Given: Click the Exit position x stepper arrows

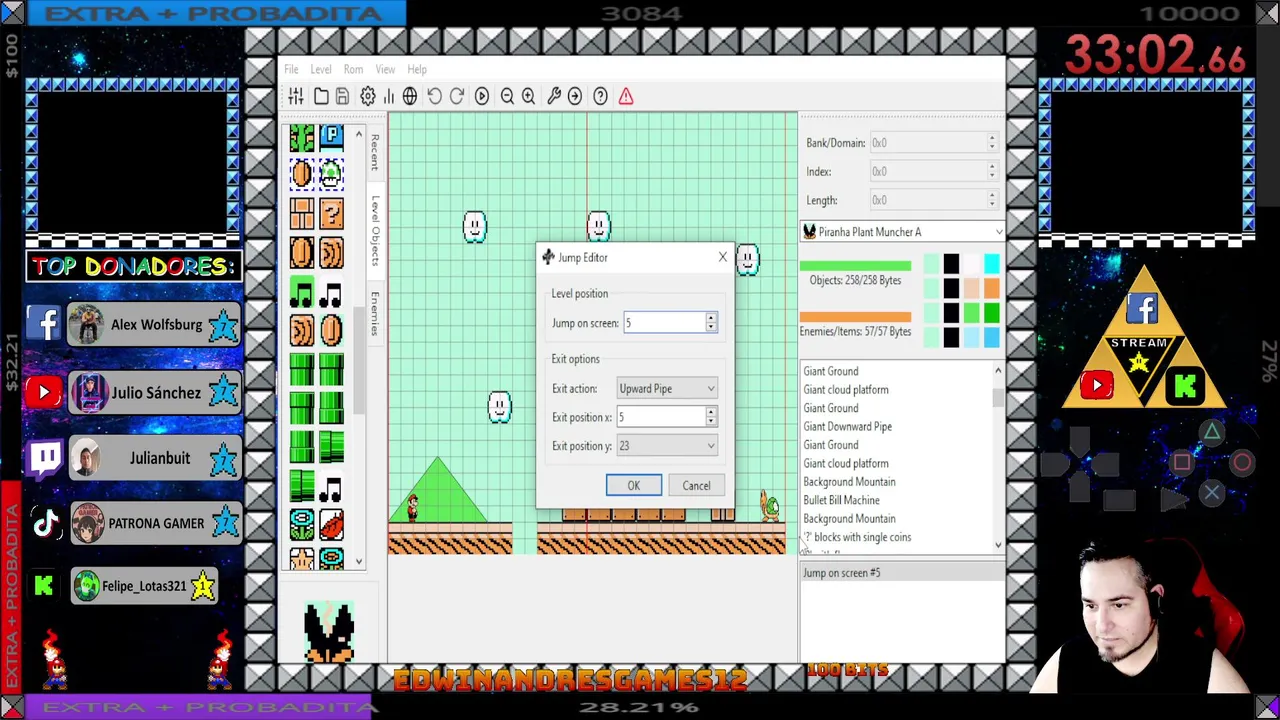Looking at the screenshot, I should [x=711, y=417].
